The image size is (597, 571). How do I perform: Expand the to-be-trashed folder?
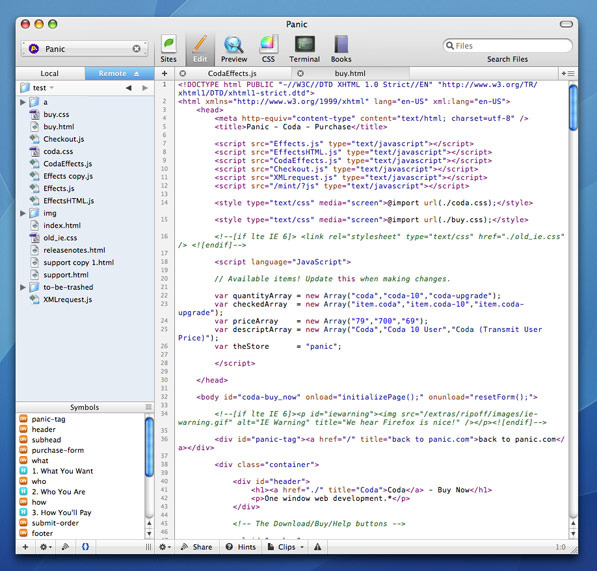pos(22,287)
